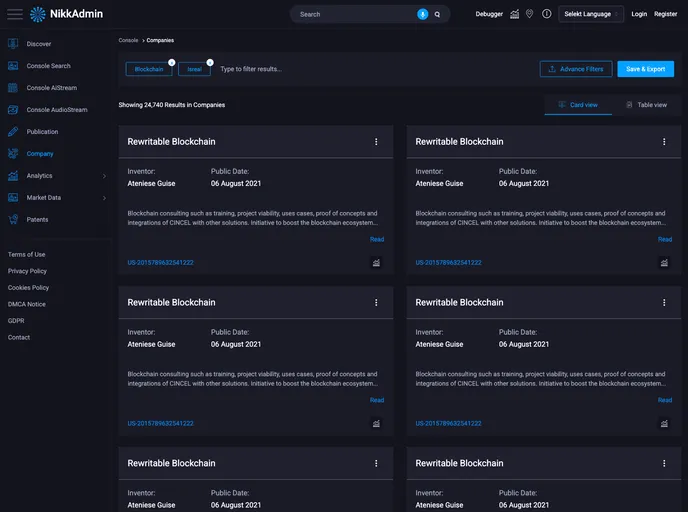Click the location pin icon

tap(529, 14)
